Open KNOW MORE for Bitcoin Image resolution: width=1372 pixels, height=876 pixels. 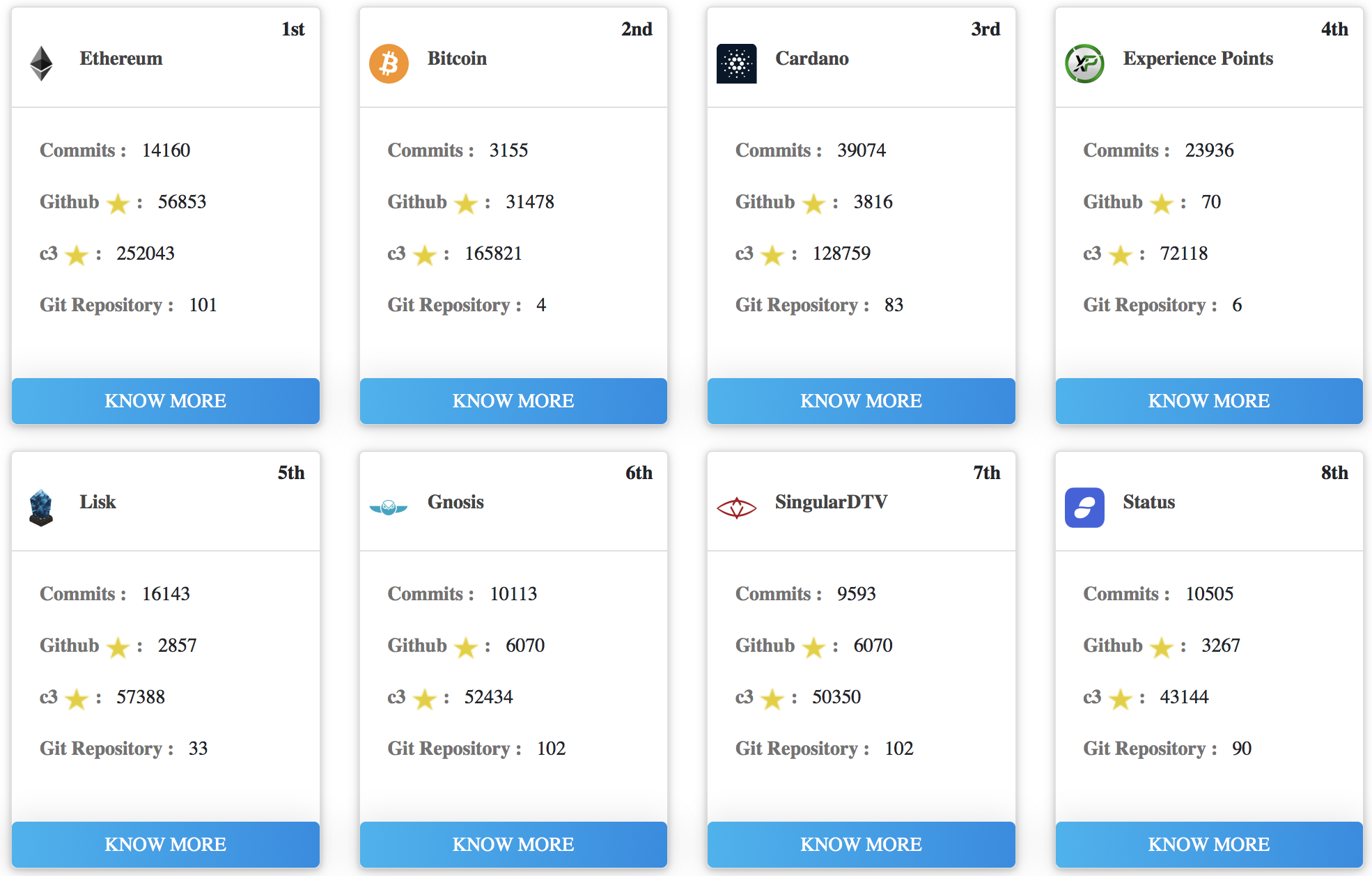[513, 401]
